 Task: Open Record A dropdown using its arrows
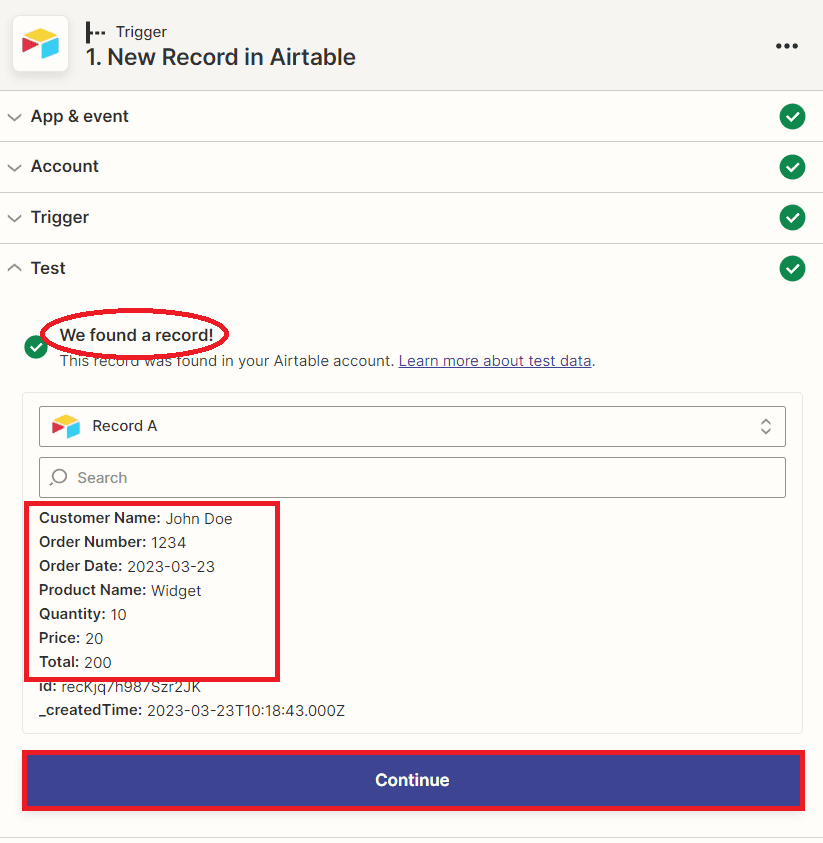pyautogui.click(x=765, y=426)
